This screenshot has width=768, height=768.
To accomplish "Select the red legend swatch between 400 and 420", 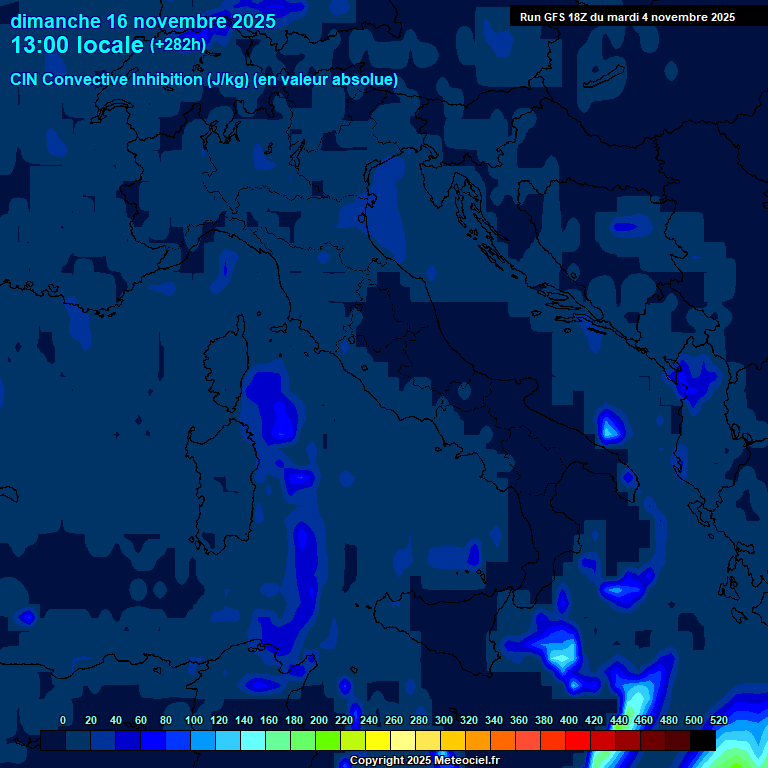I will coord(578,740).
